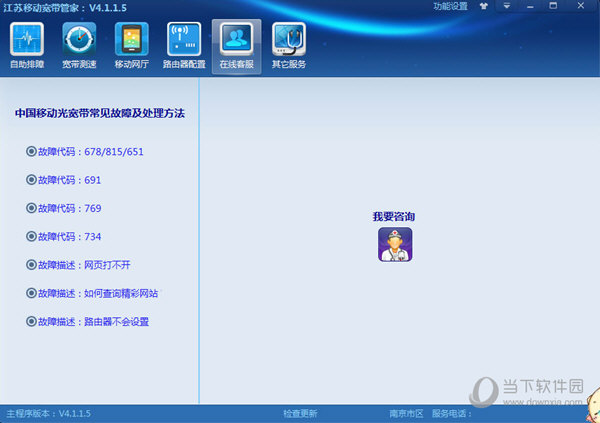Open the 移动网厅 mobile hall
Screen dimensions: 600x423
[132, 46]
